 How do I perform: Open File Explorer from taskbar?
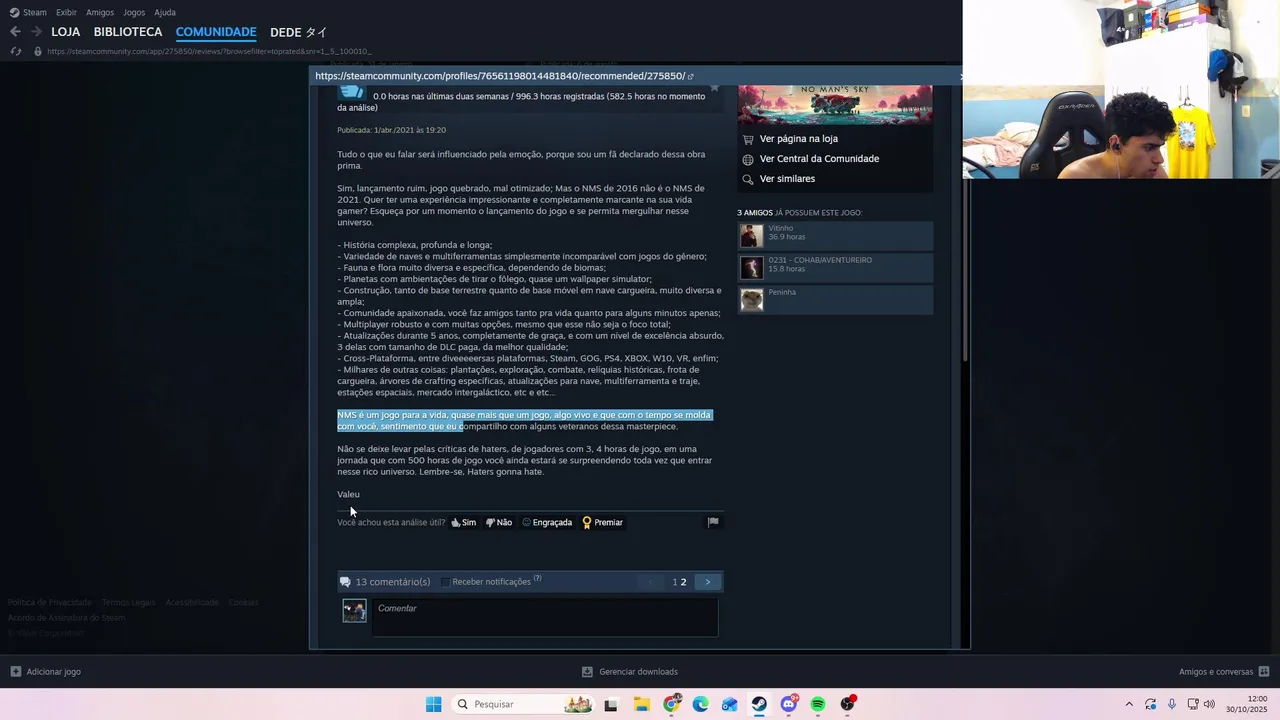point(641,704)
